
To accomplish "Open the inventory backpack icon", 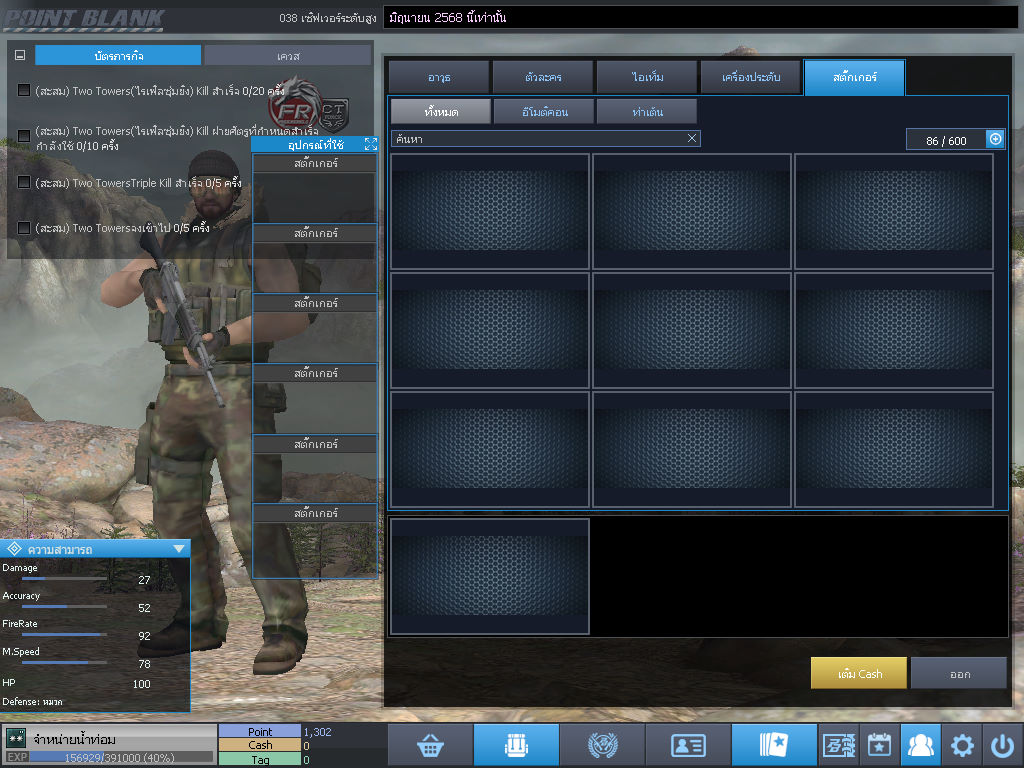I will 516,744.
